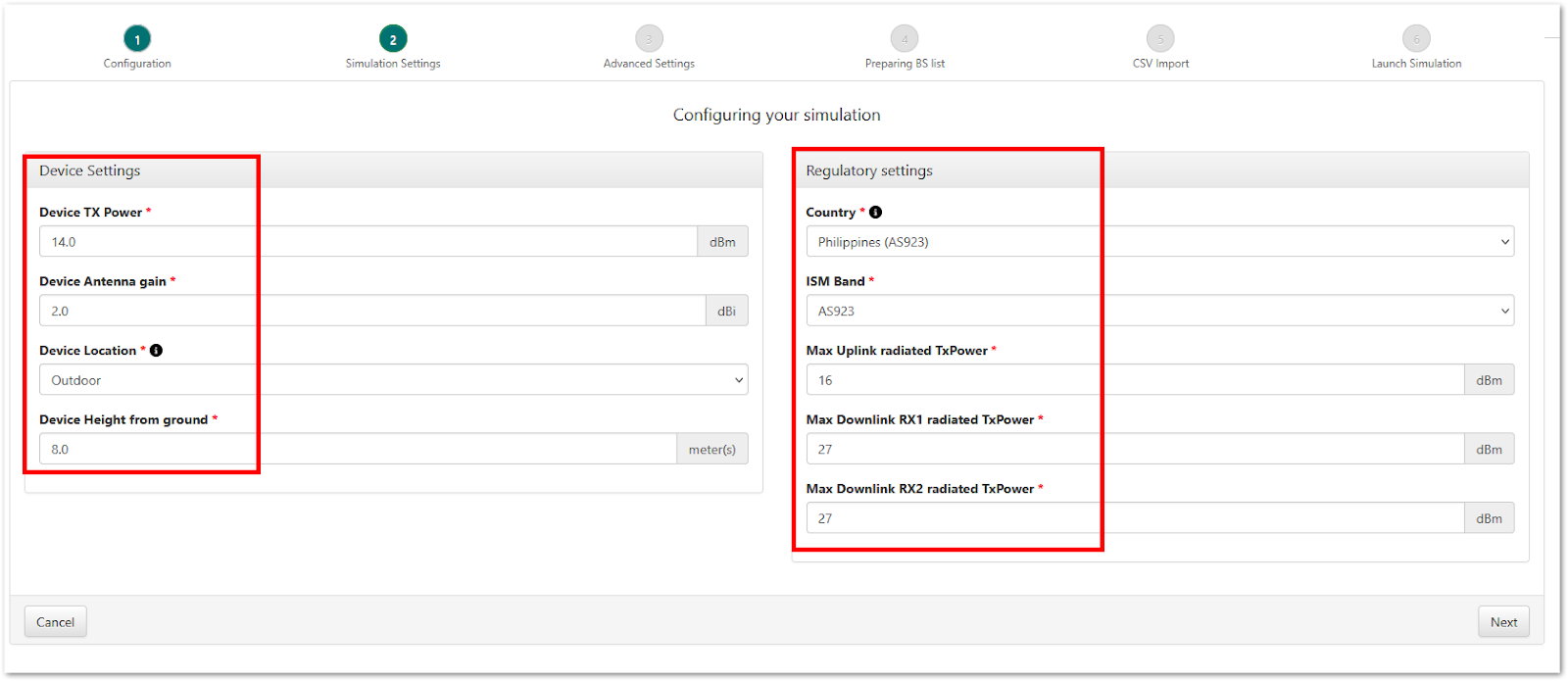This screenshot has height=681, width=1568.
Task: Click the Next button
Action: tap(1503, 622)
